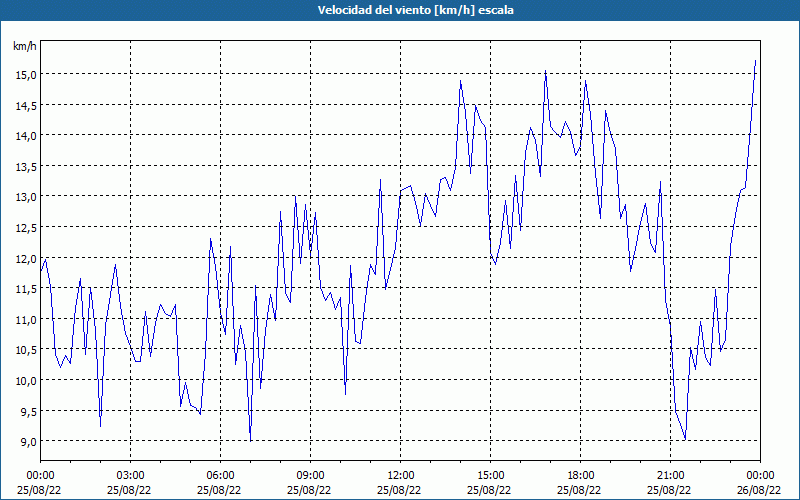The width and height of the screenshot is (800, 500).
Task: Click the '26/08/22' date label
Action: [760, 490]
